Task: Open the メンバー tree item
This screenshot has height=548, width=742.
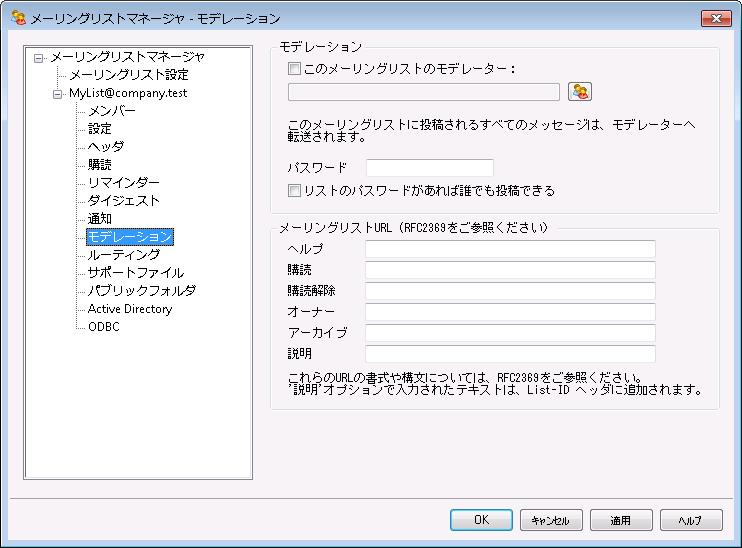Action: tap(111, 111)
